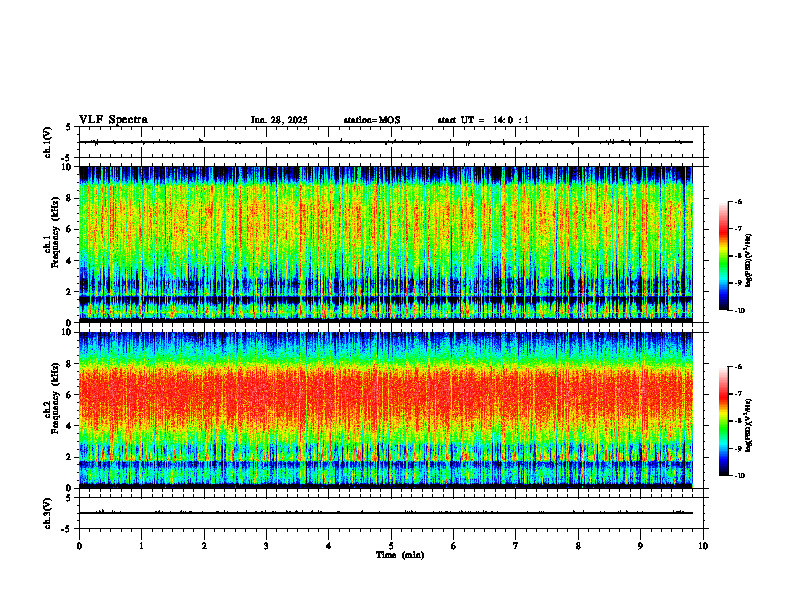Click the date text "Jan. 28, 2025"

[279, 120]
